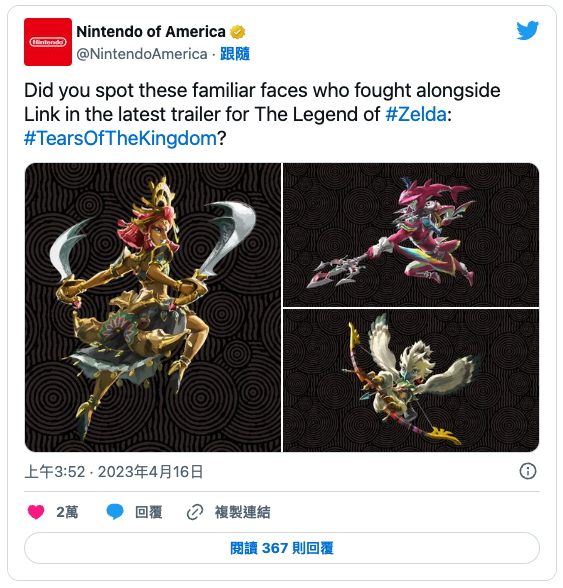Click the 回覆 reply label
This screenshot has height=588, width=563.
(x=149, y=512)
